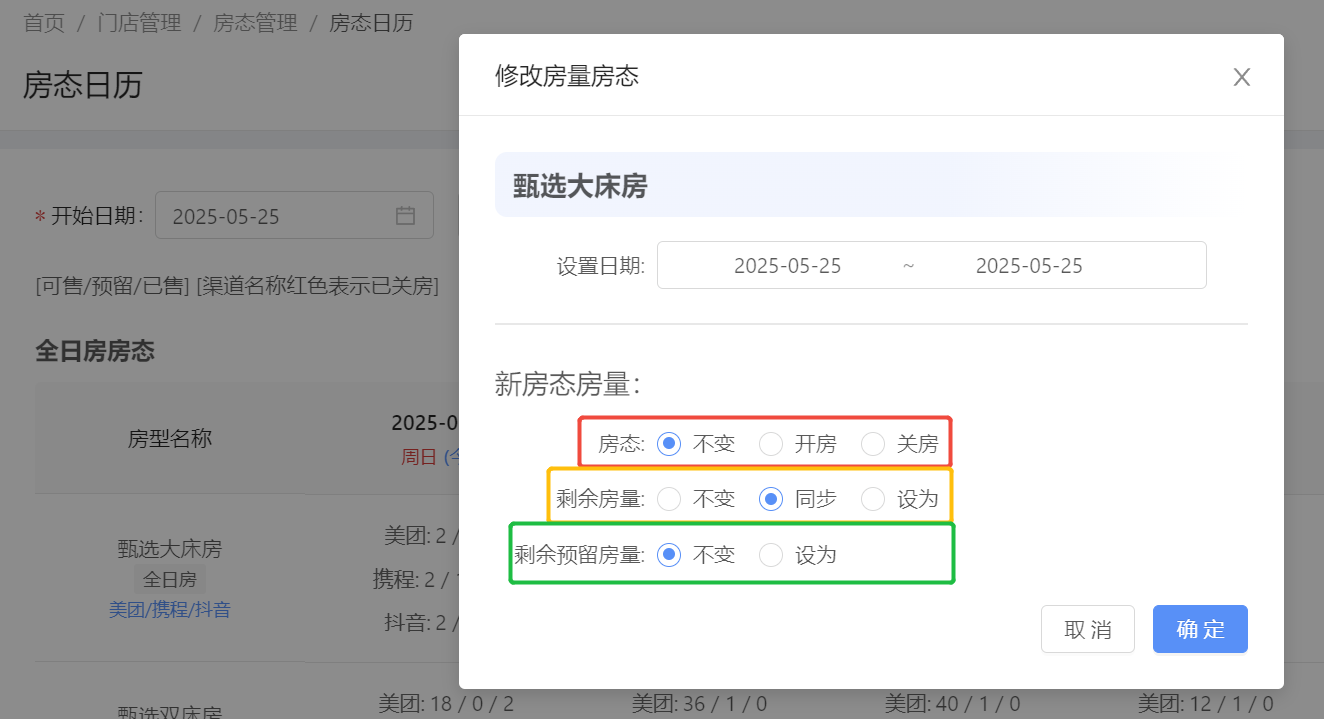Click the 取消 button
Viewport: 1324px width, 719px height.
pos(1088,629)
